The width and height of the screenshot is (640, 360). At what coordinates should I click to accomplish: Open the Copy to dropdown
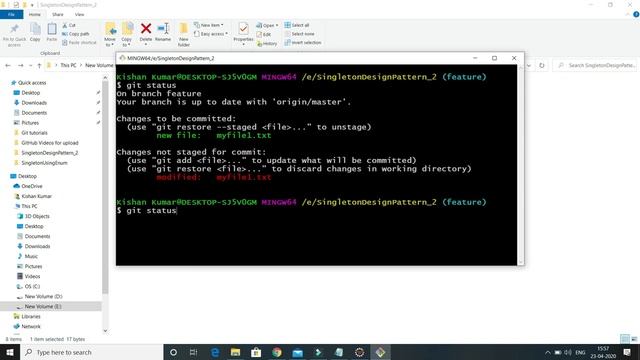click(x=127, y=35)
